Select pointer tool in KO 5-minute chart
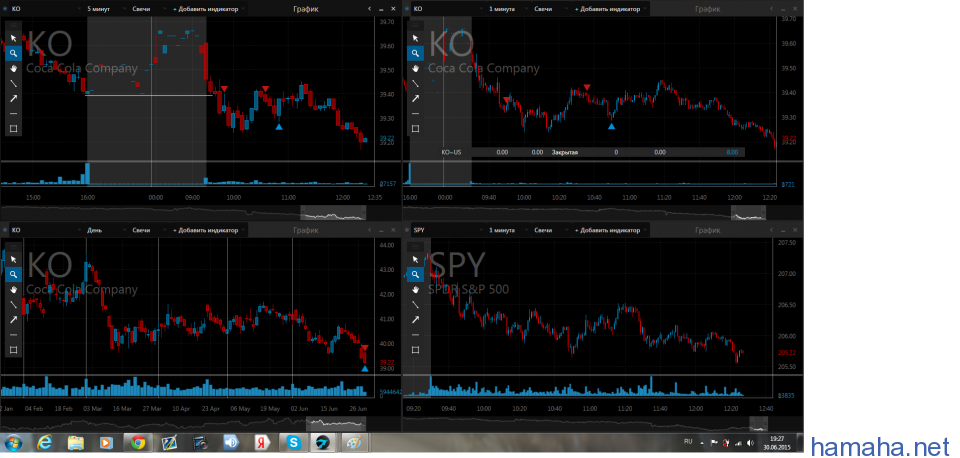960x458 pixels. coord(13,38)
